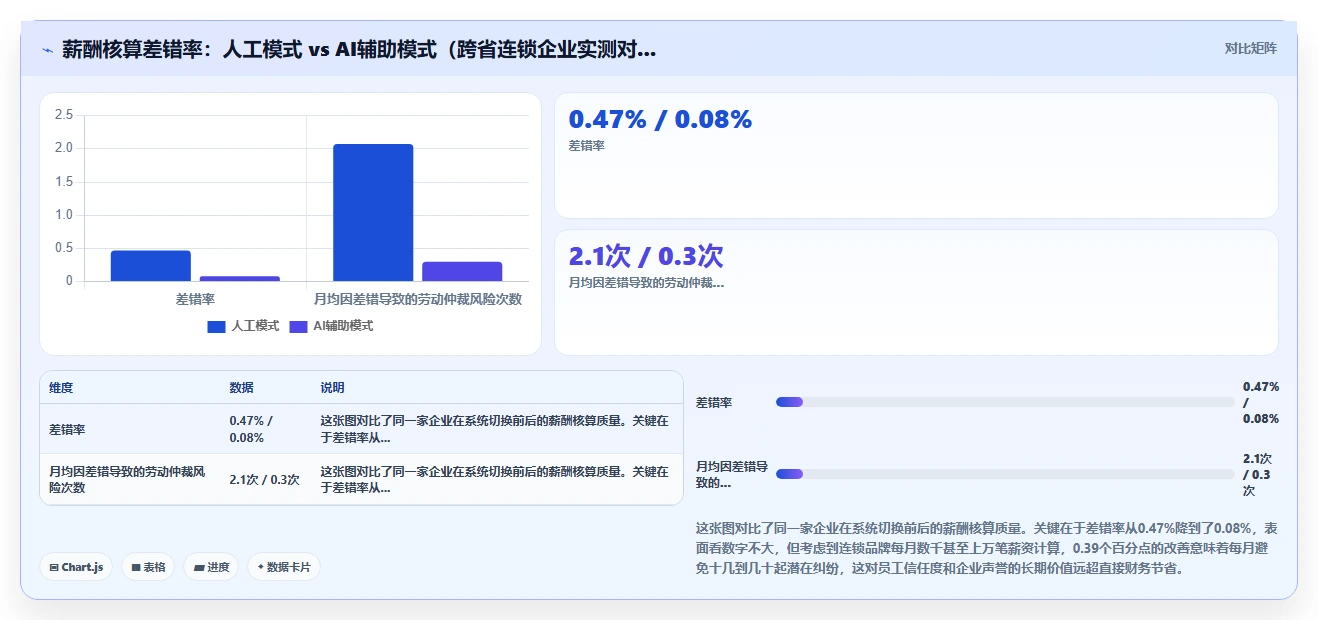Select the 0.47% / 0.08% data card
1318x620 pixels.
[916, 155]
